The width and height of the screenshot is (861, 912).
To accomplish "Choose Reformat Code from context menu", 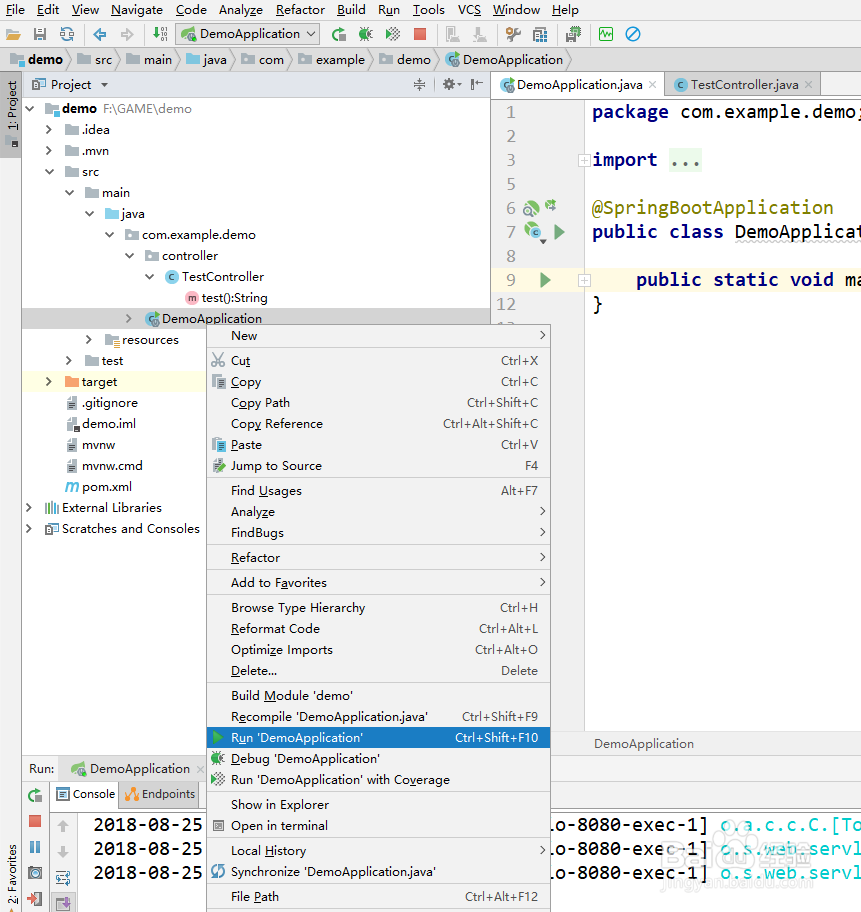I will (x=378, y=629).
